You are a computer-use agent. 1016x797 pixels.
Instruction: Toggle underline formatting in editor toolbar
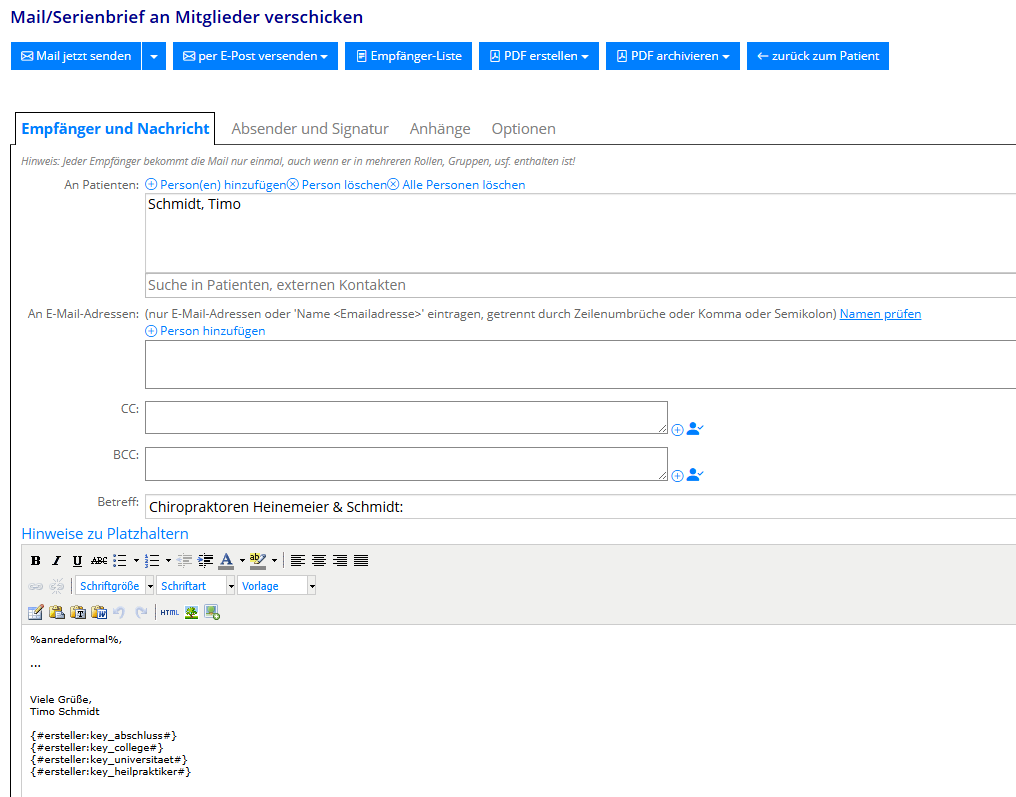(77, 561)
